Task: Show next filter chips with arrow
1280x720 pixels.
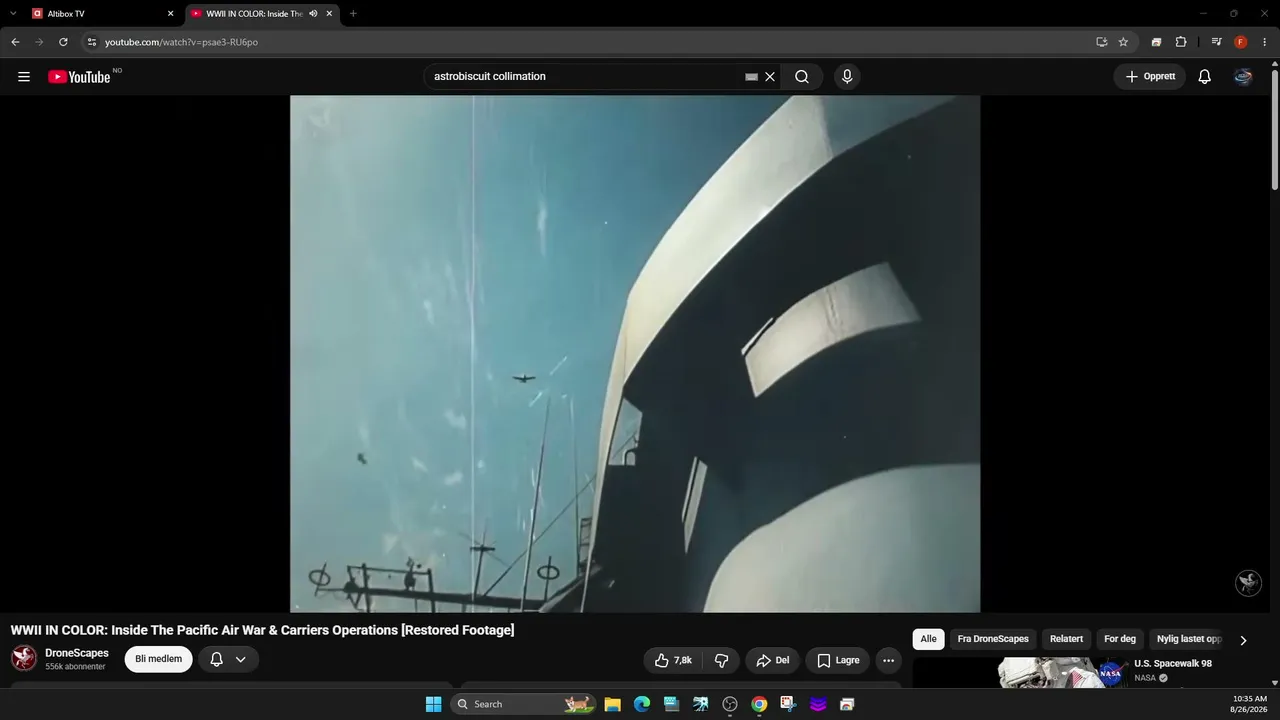Action: pos(1243,640)
